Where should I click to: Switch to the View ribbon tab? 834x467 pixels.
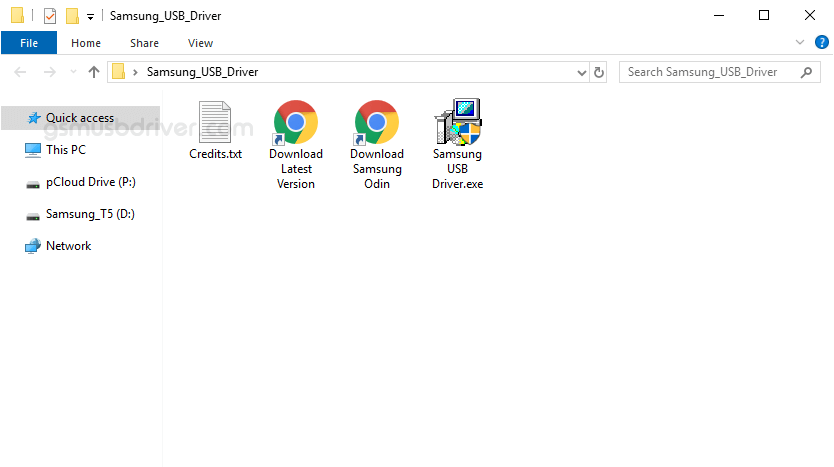[x=200, y=43]
